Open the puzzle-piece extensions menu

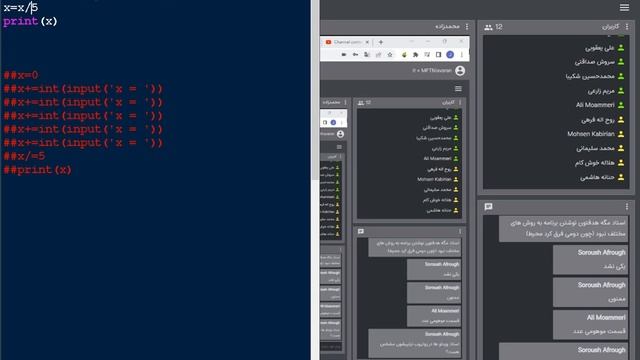tap(416, 55)
